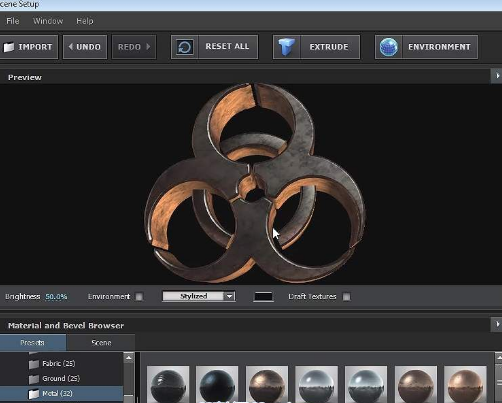The height and width of the screenshot is (403, 502).
Task: Click the IMPORT button label
Action: coord(35,47)
